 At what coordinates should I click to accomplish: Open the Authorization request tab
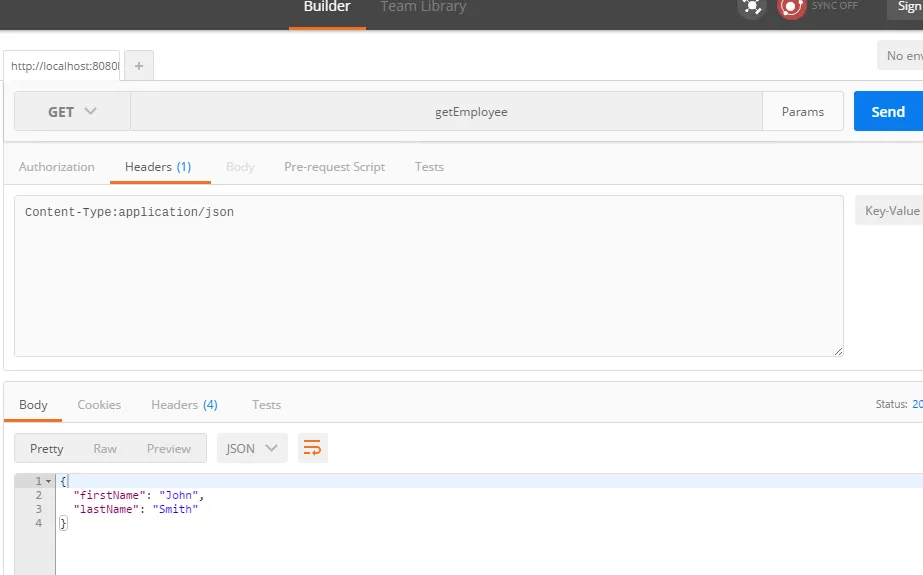click(x=57, y=167)
